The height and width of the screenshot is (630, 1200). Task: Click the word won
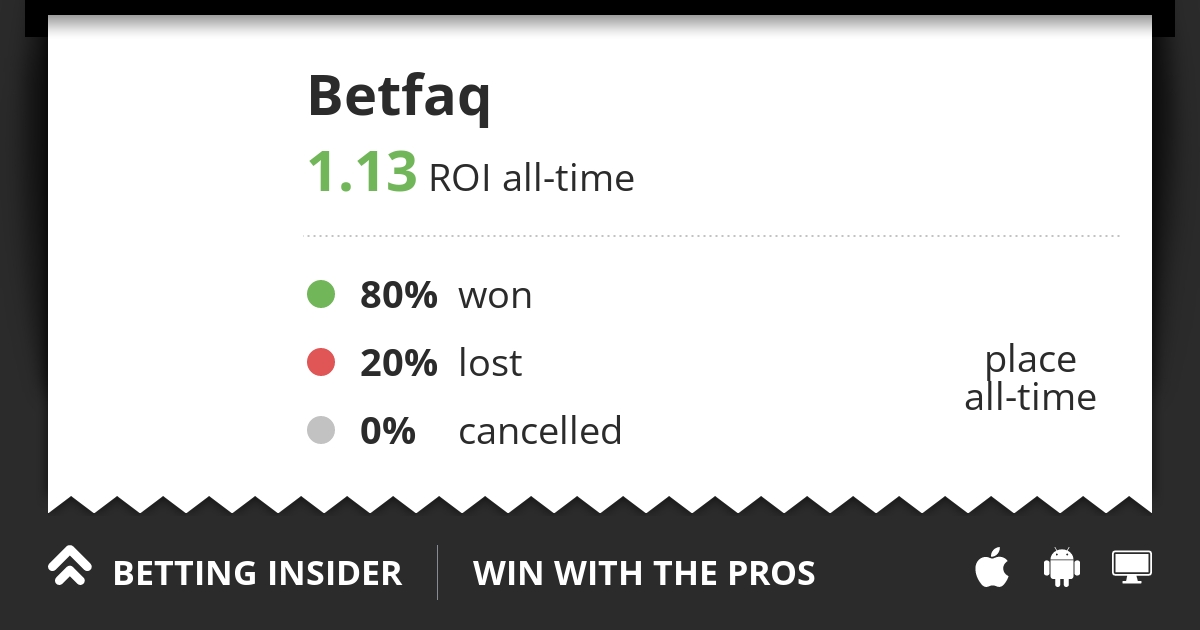495,296
